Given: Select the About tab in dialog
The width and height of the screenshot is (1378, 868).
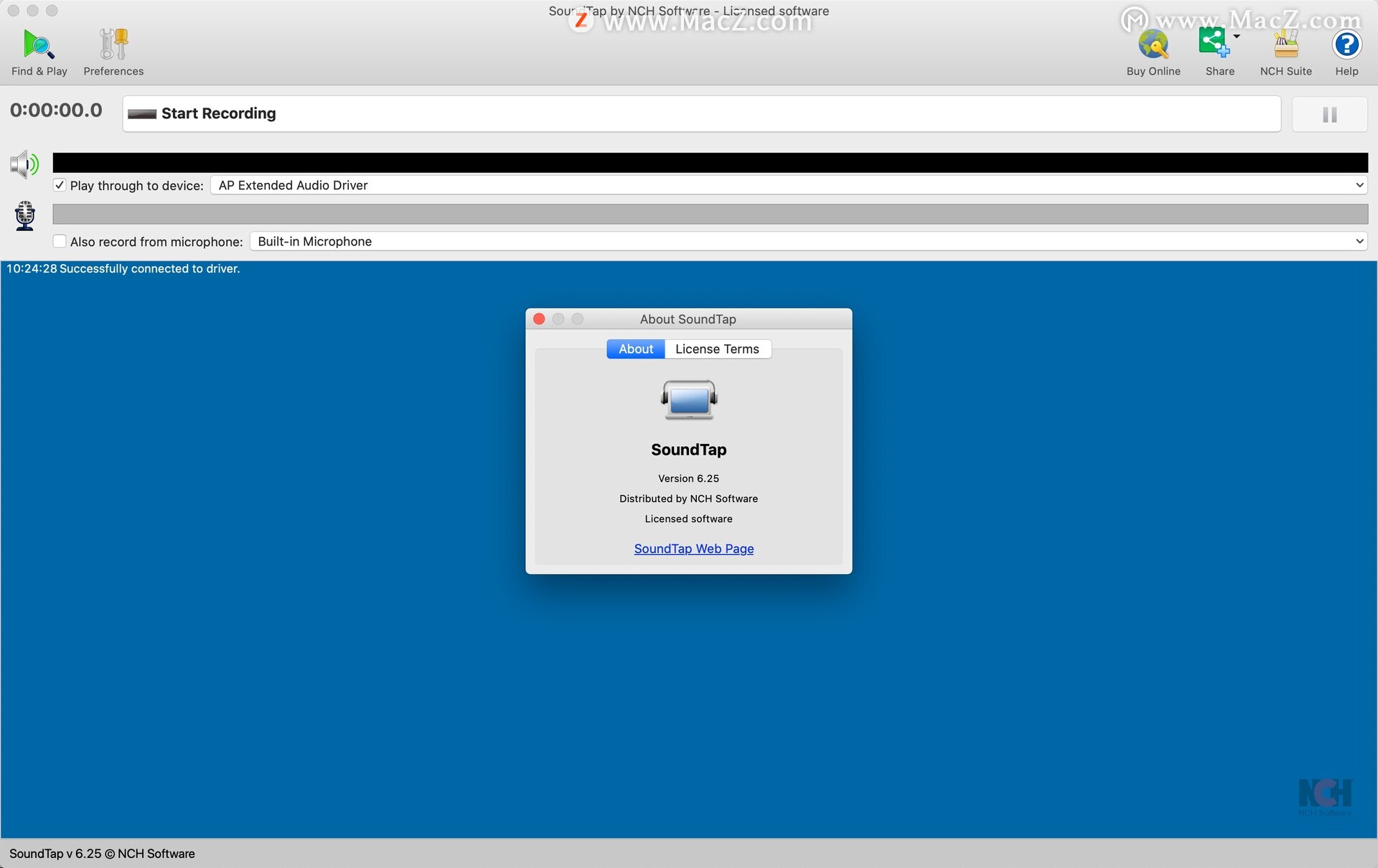Looking at the screenshot, I should point(636,349).
